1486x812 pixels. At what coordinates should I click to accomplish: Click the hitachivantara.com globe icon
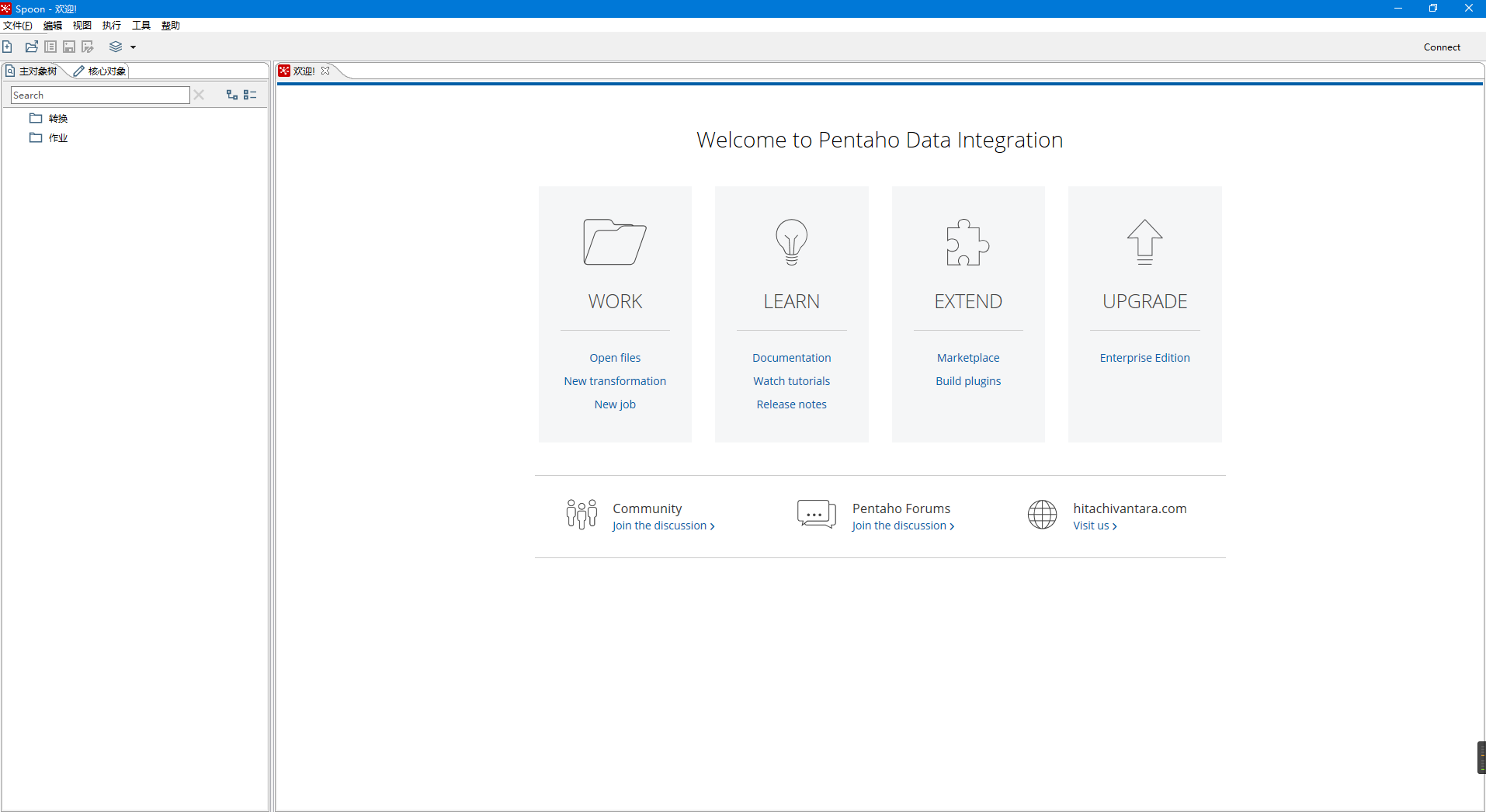coord(1043,514)
